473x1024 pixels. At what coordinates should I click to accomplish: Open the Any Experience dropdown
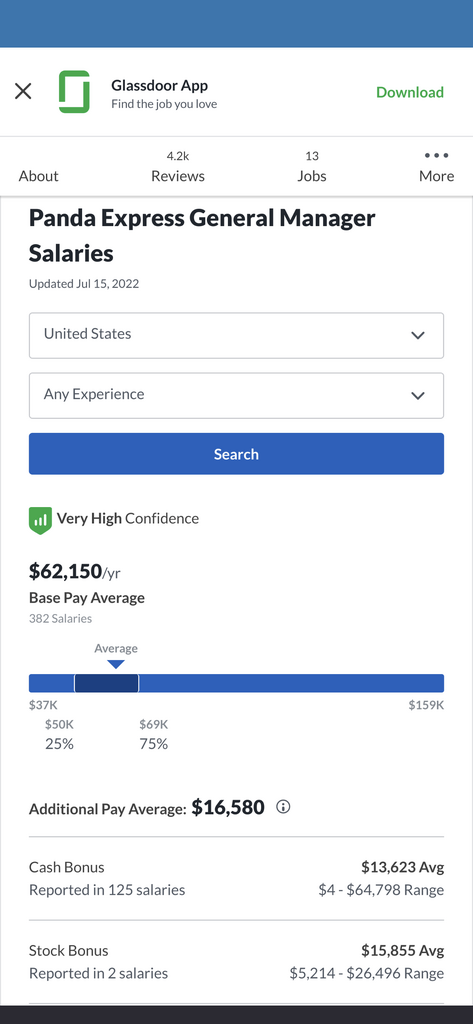[236, 395]
